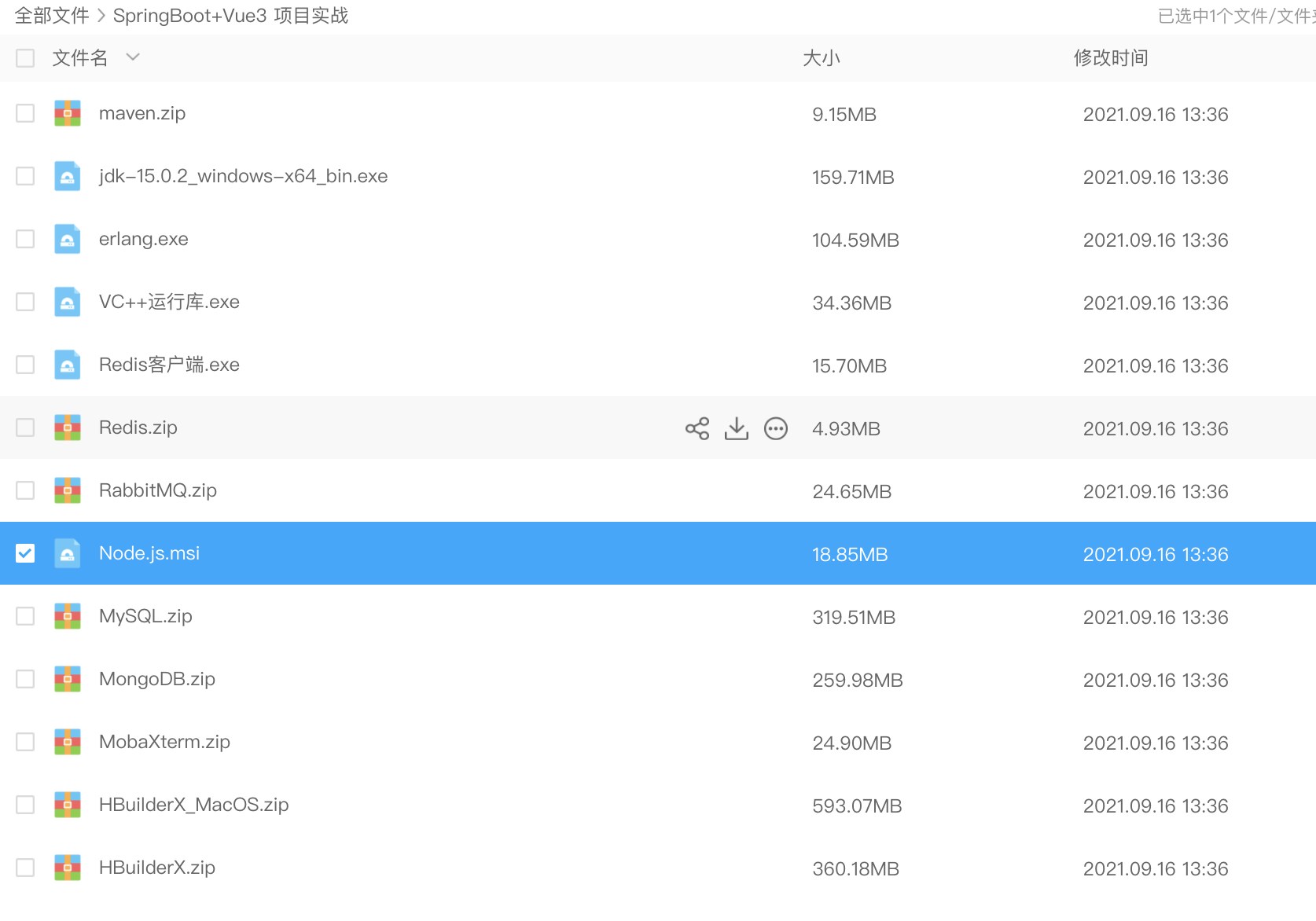Viewport: 1316px width, 921px height.
Task: Click the RabbitMQ.zip archive icon
Action: point(68,490)
